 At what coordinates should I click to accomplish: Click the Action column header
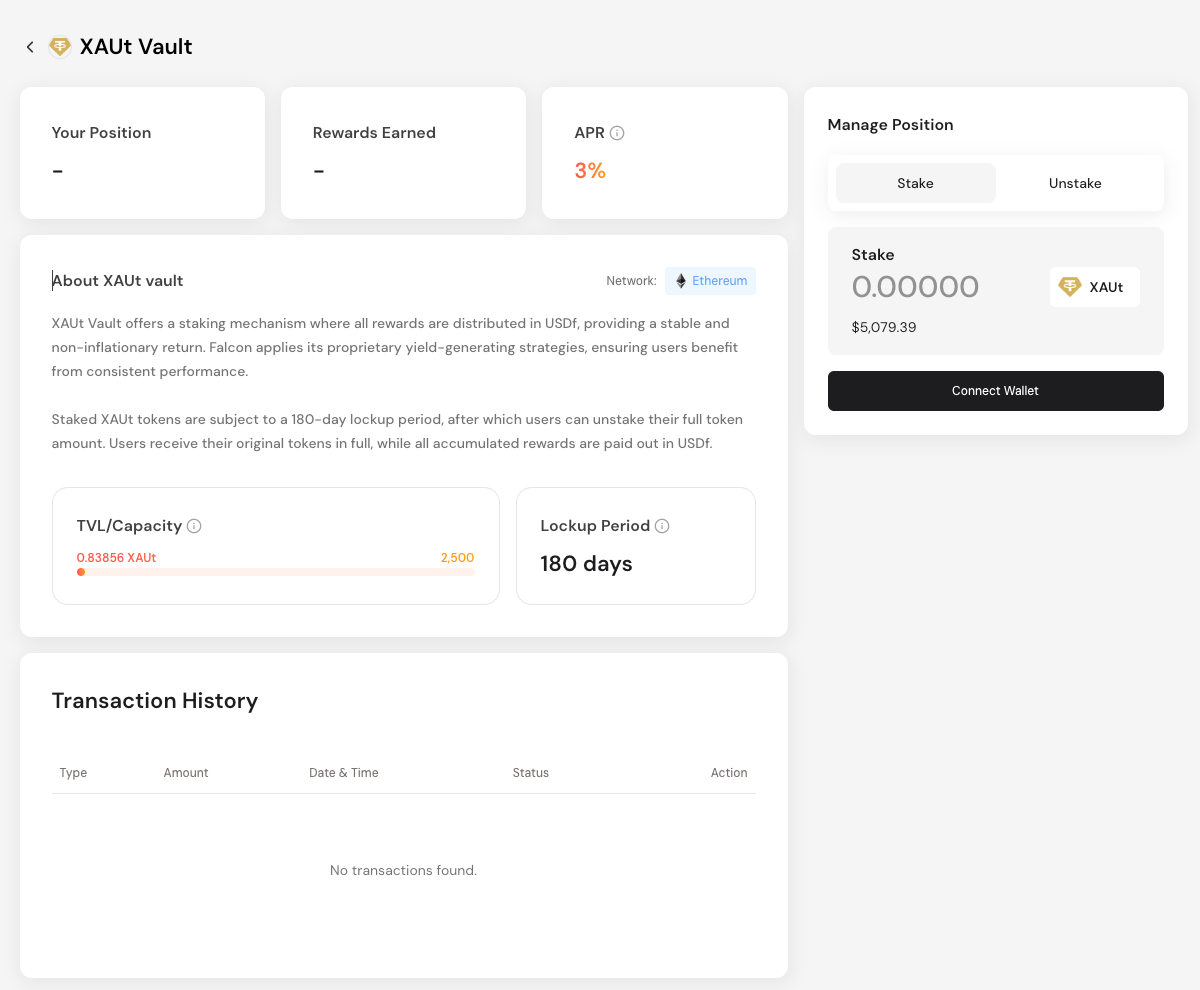pos(729,773)
